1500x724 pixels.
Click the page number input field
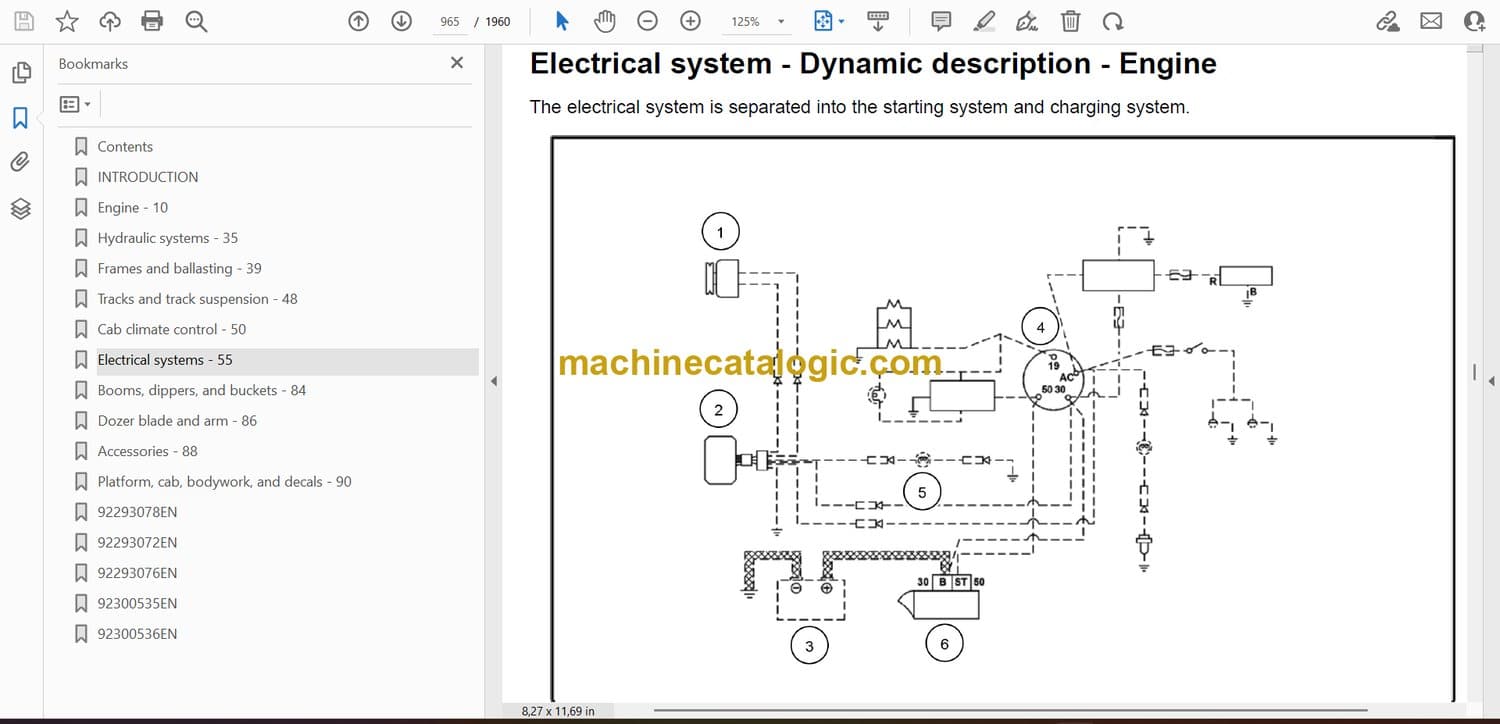point(450,21)
